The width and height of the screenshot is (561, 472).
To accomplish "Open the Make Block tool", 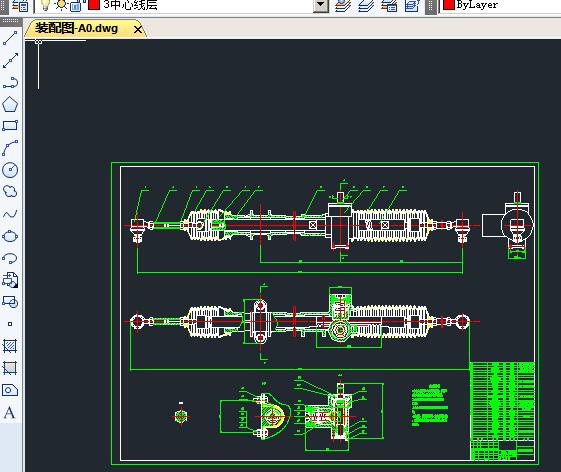I will [10, 302].
